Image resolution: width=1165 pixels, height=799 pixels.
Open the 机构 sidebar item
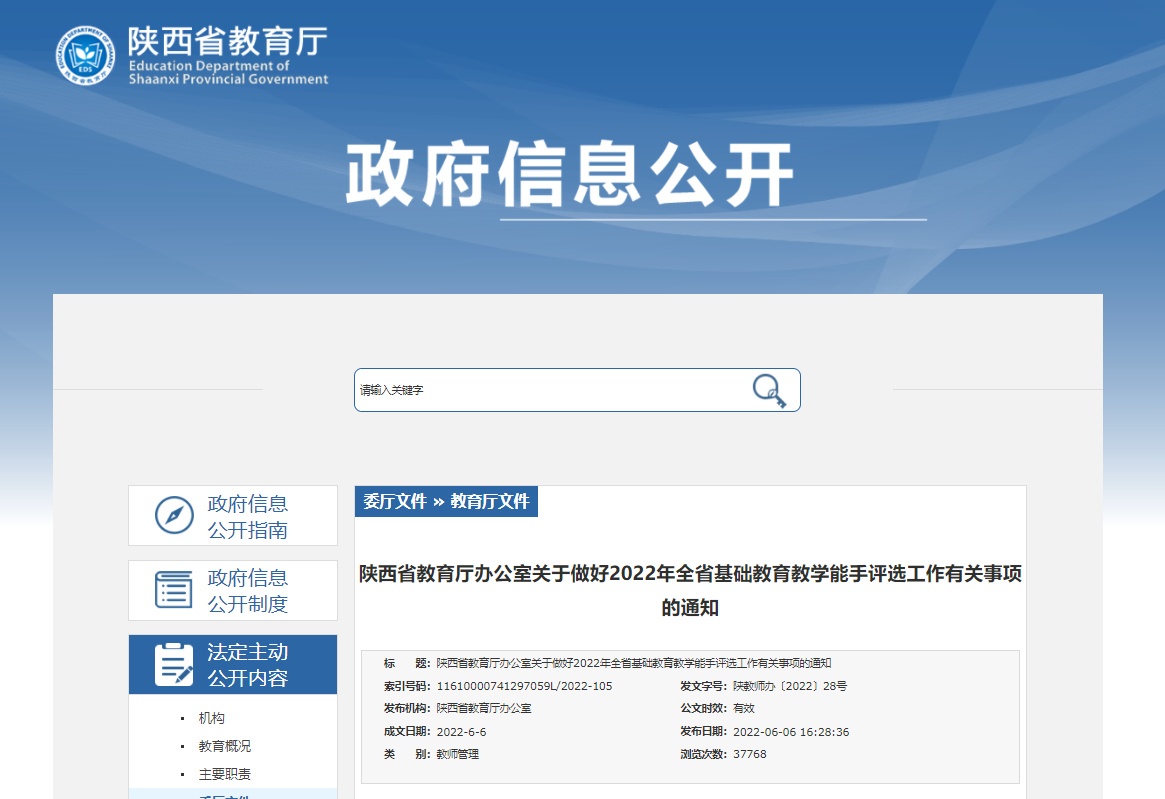point(212,718)
